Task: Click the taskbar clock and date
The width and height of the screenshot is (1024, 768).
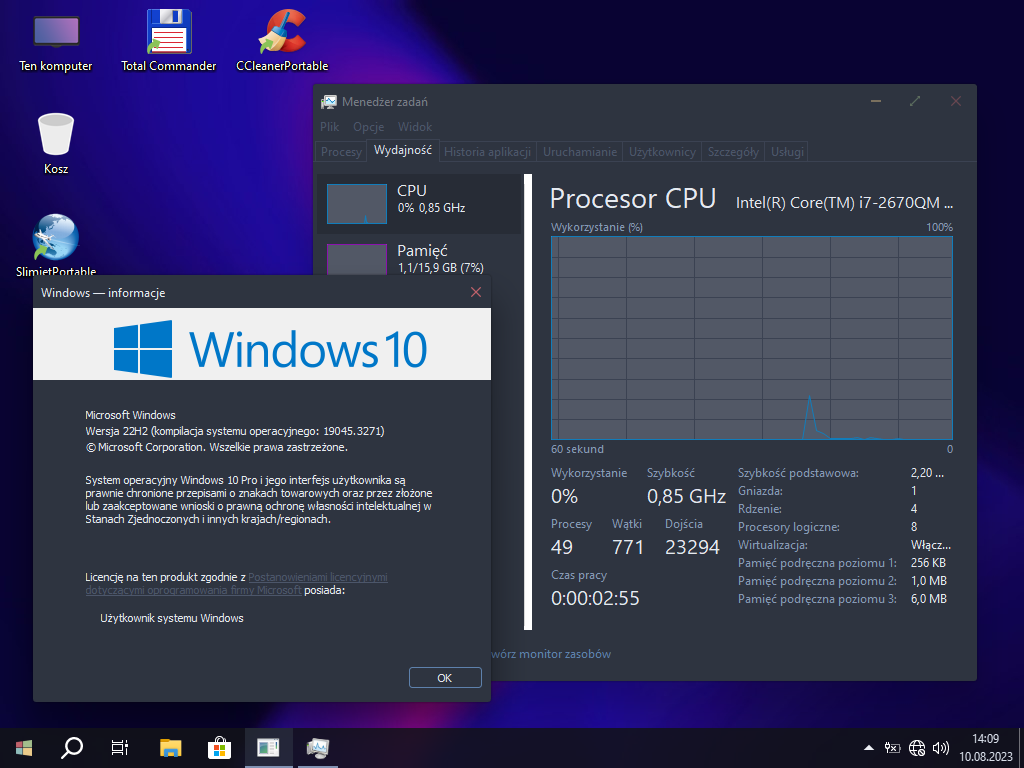Action: [x=985, y=747]
